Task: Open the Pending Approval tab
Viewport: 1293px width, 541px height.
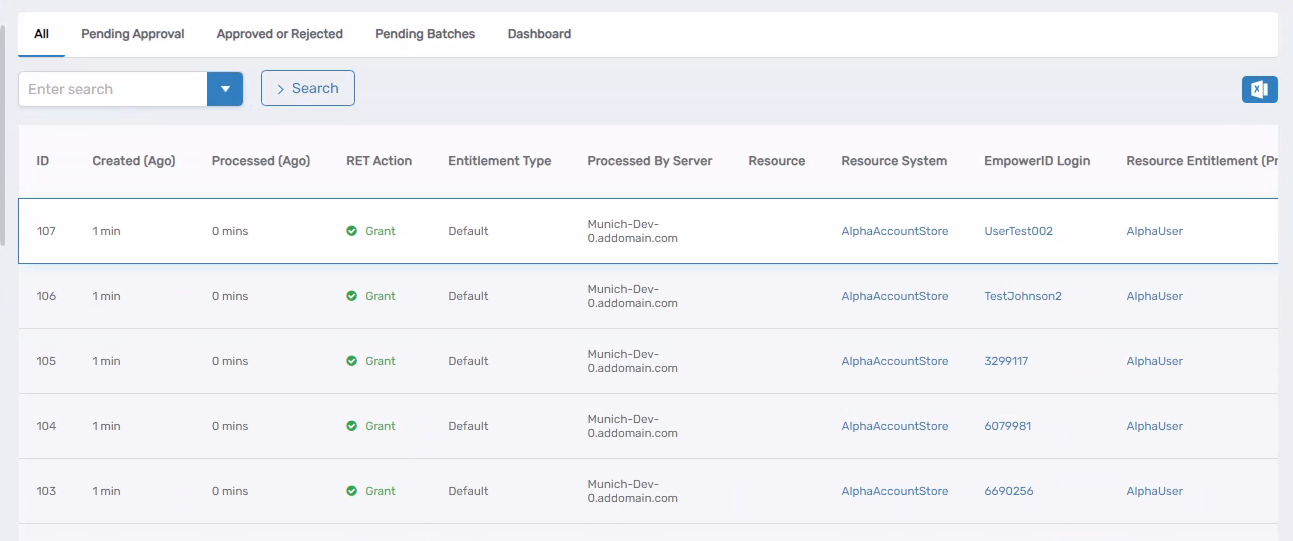Action: tap(133, 34)
